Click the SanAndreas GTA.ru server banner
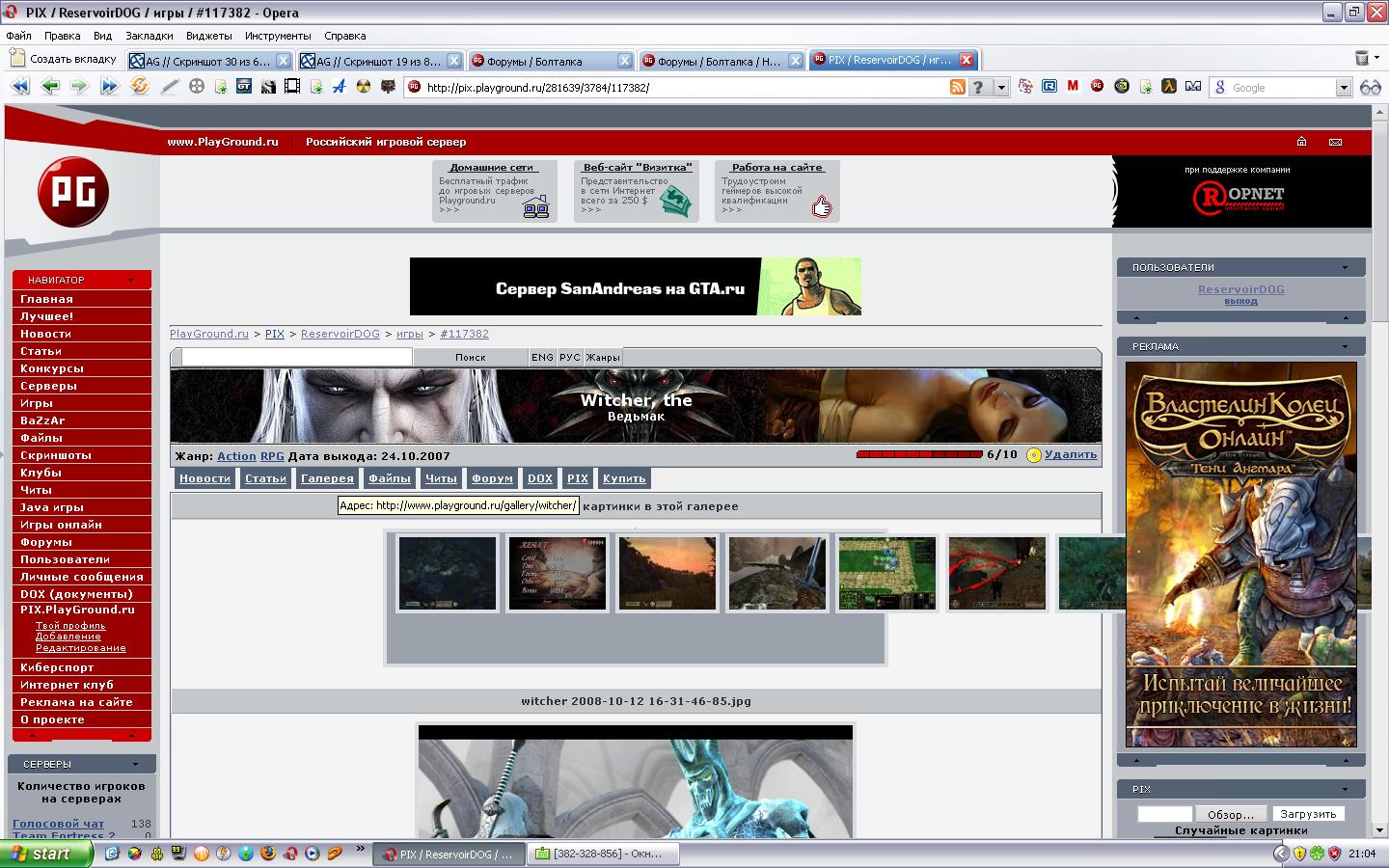Image resolution: width=1389 pixels, height=868 pixels. pos(636,286)
